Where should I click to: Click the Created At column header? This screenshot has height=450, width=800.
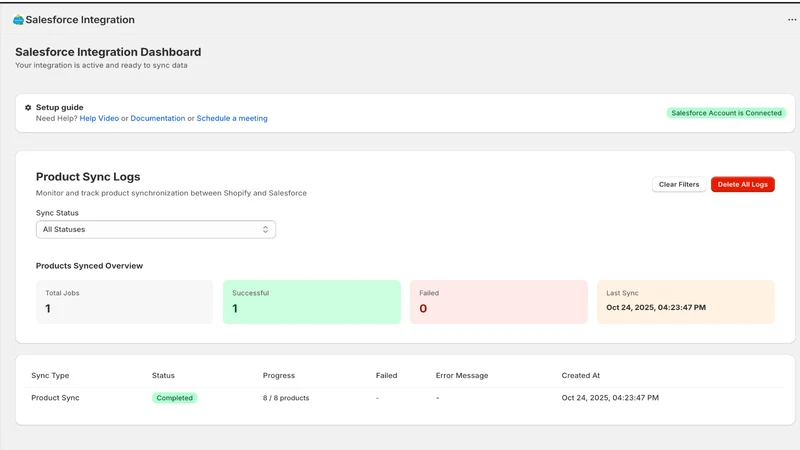pos(581,376)
